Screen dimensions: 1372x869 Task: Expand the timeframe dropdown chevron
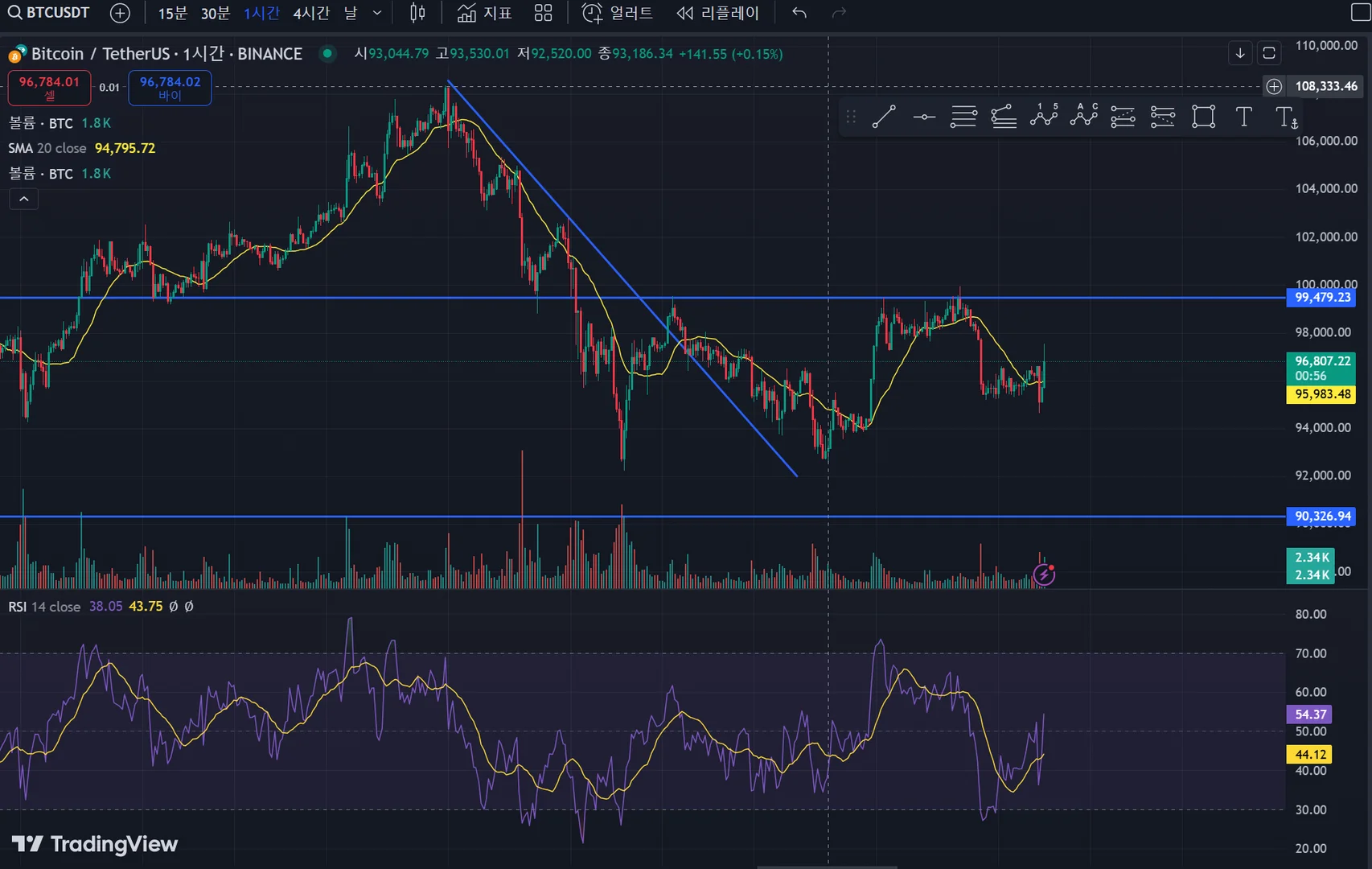[377, 13]
